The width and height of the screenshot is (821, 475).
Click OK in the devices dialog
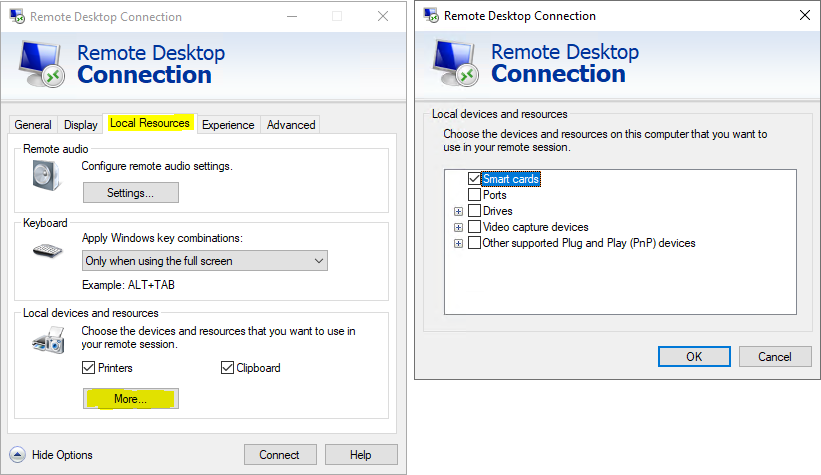[694, 357]
